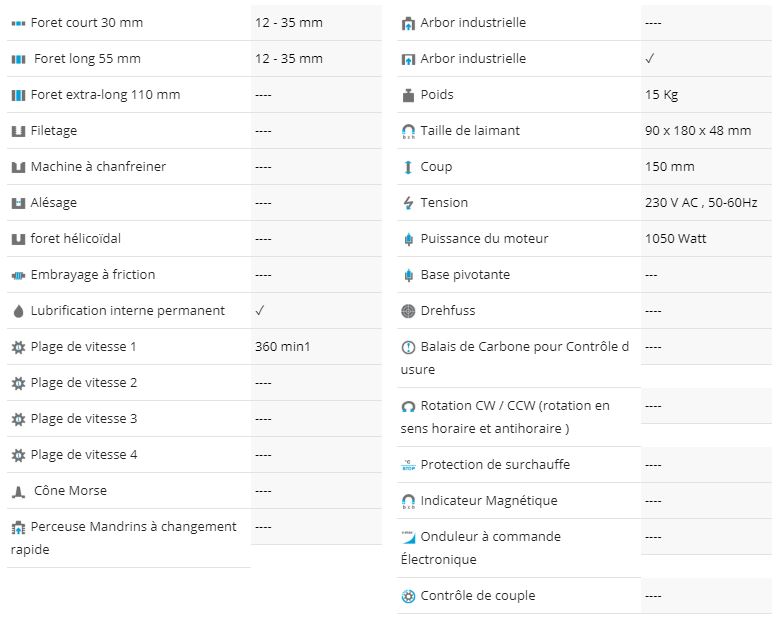
Task: Click the gear icon for Plage de vitesse 1
Action: (x=18, y=347)
